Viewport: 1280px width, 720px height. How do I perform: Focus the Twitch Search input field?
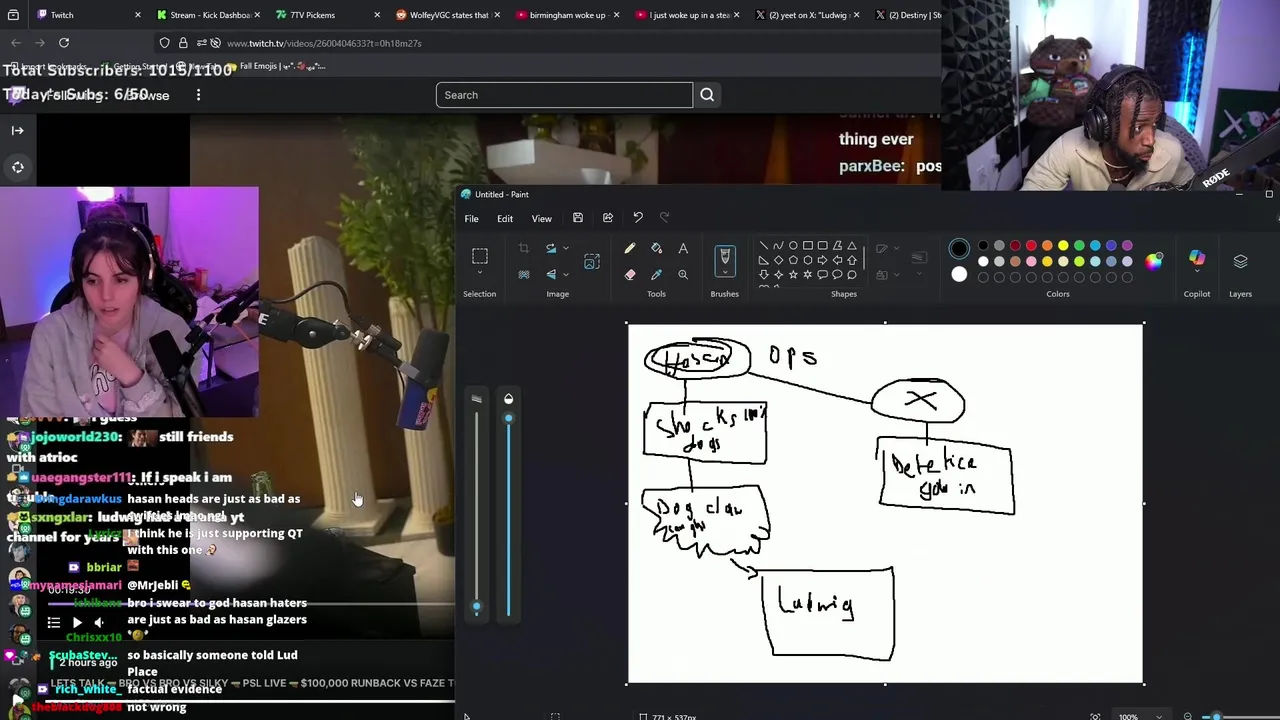point(564,95)
